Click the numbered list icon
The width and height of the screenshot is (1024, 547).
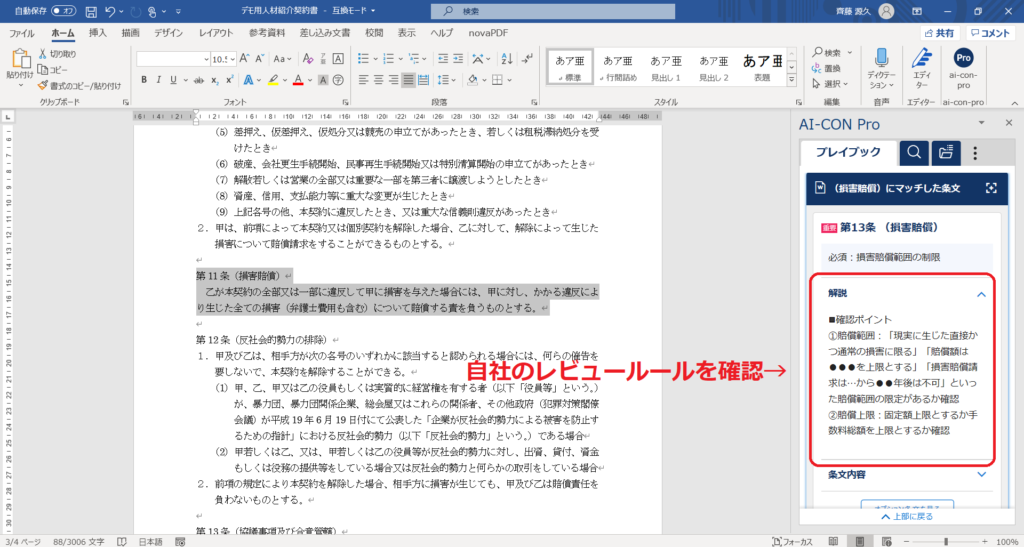point(391,58)
